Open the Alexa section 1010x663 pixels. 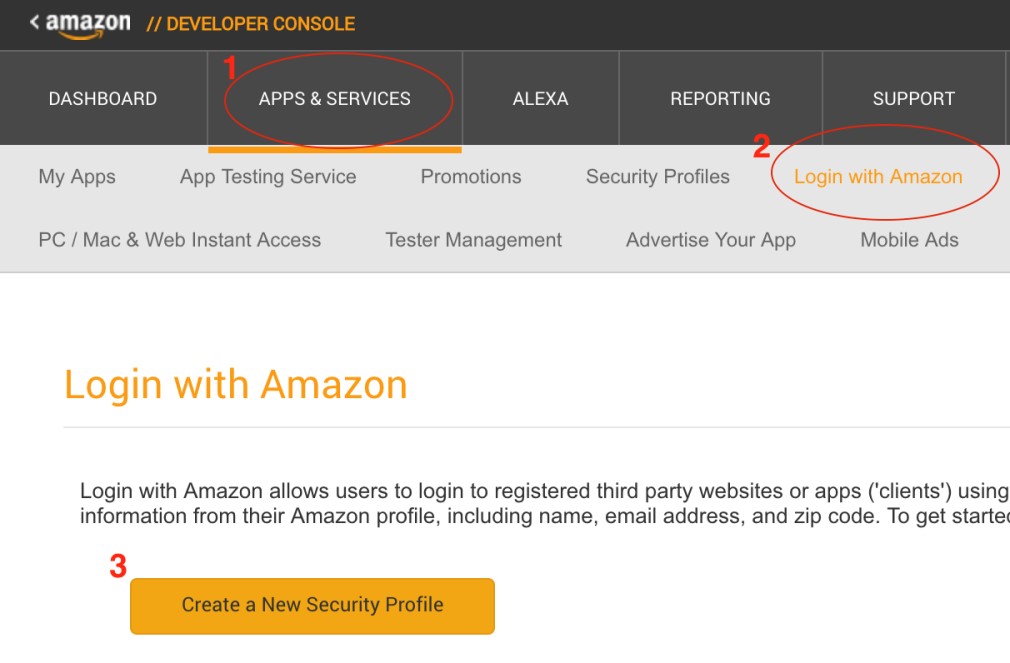(540, 98)
